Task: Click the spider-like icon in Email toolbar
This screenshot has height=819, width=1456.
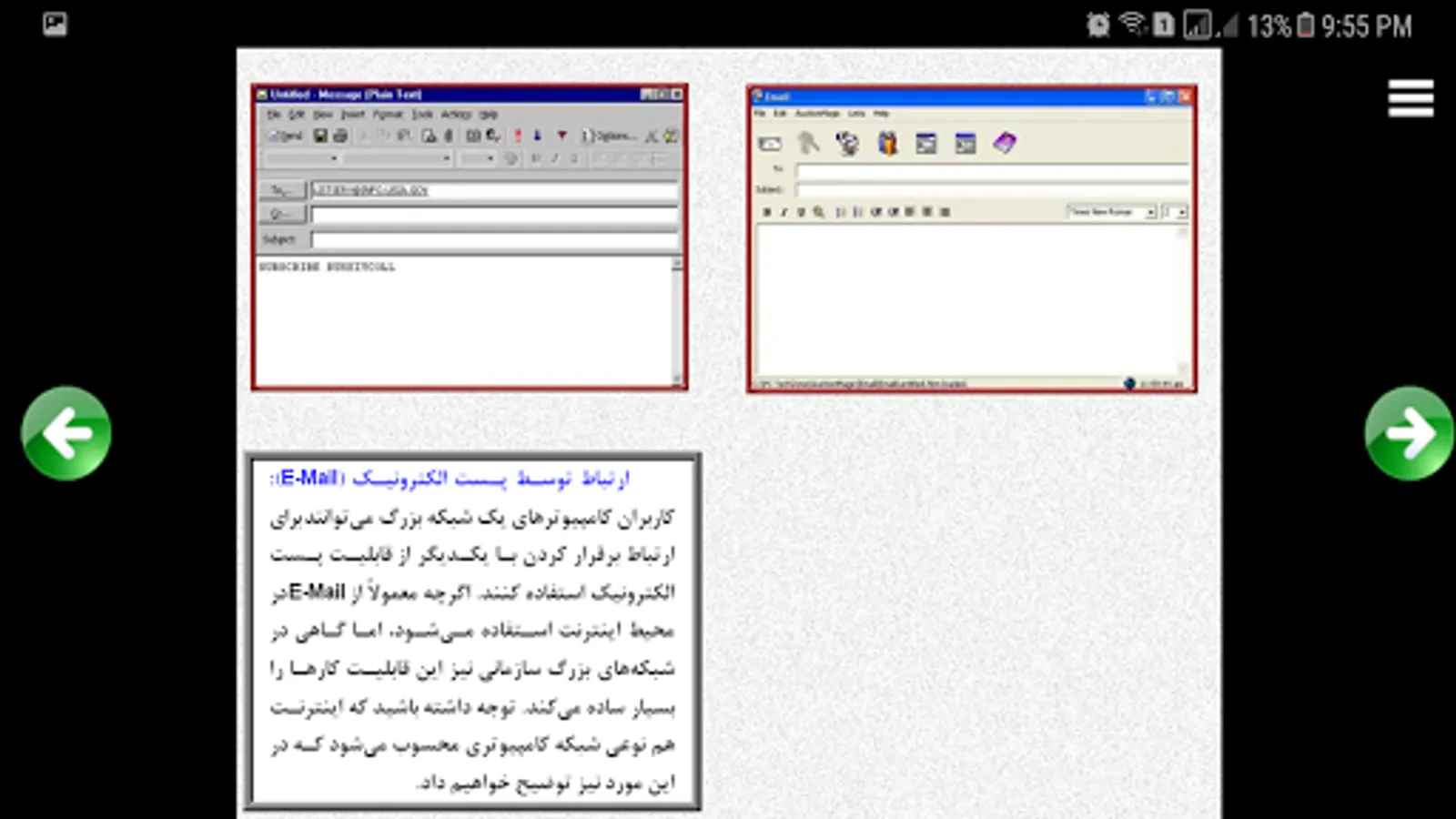Action: click(847, 143)
